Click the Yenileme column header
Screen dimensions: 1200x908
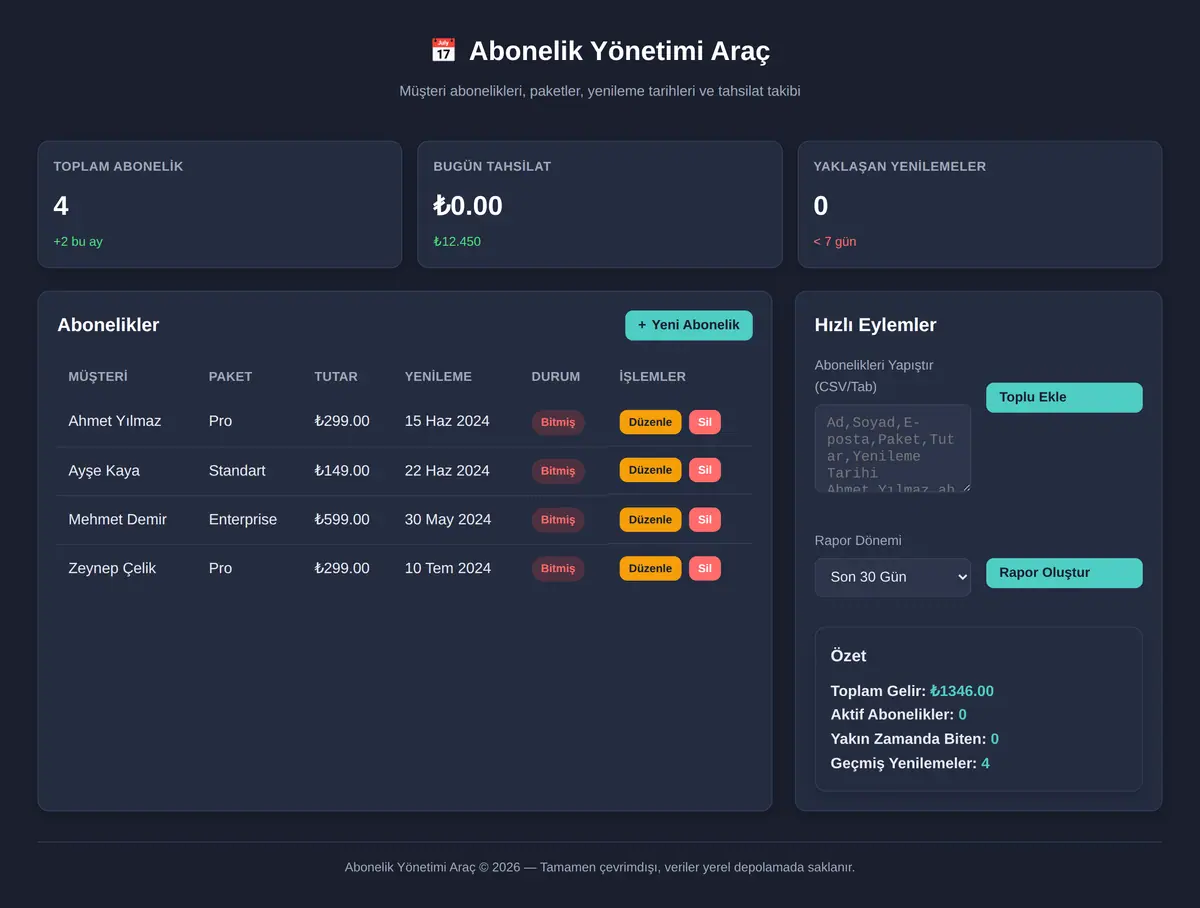[438, 377]
